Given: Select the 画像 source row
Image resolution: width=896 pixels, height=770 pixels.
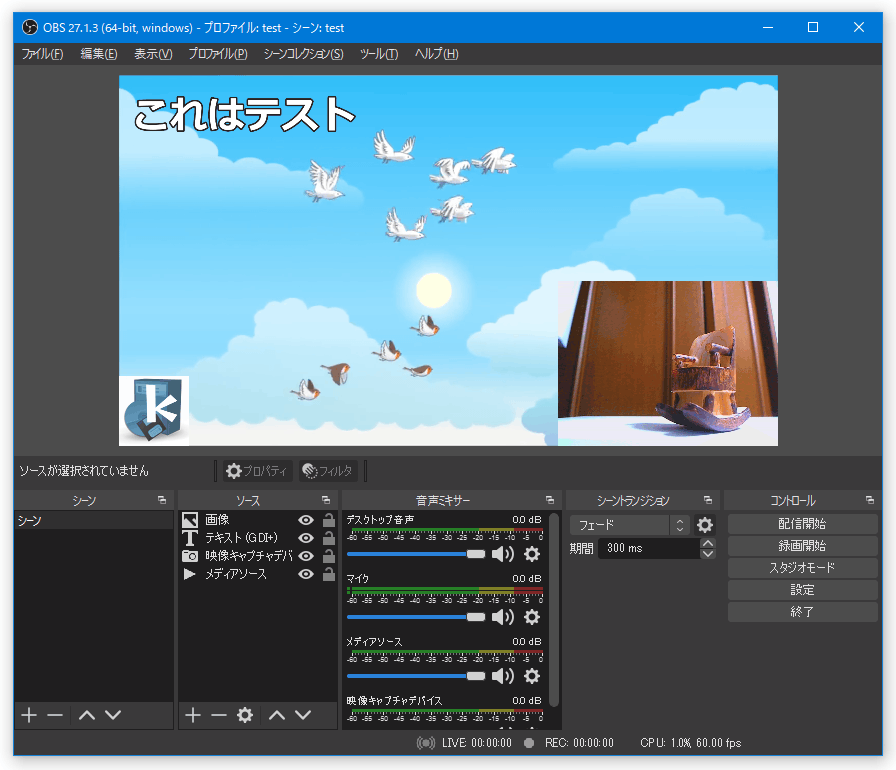Looking at the screenshot, I should (258, 520).
